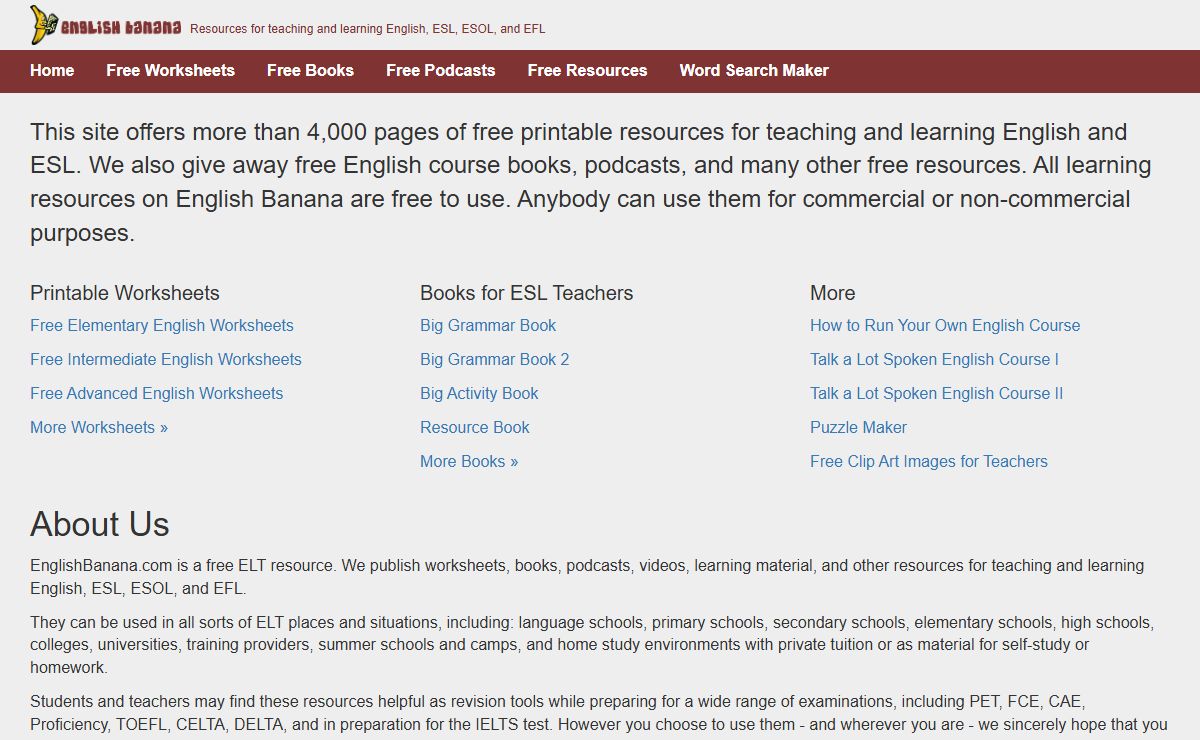Image resolution: width=1200 pixels, height=740 pixels.
Task: Open Free Clip Art Images for Teachers
Action: [x=929, y=461]
